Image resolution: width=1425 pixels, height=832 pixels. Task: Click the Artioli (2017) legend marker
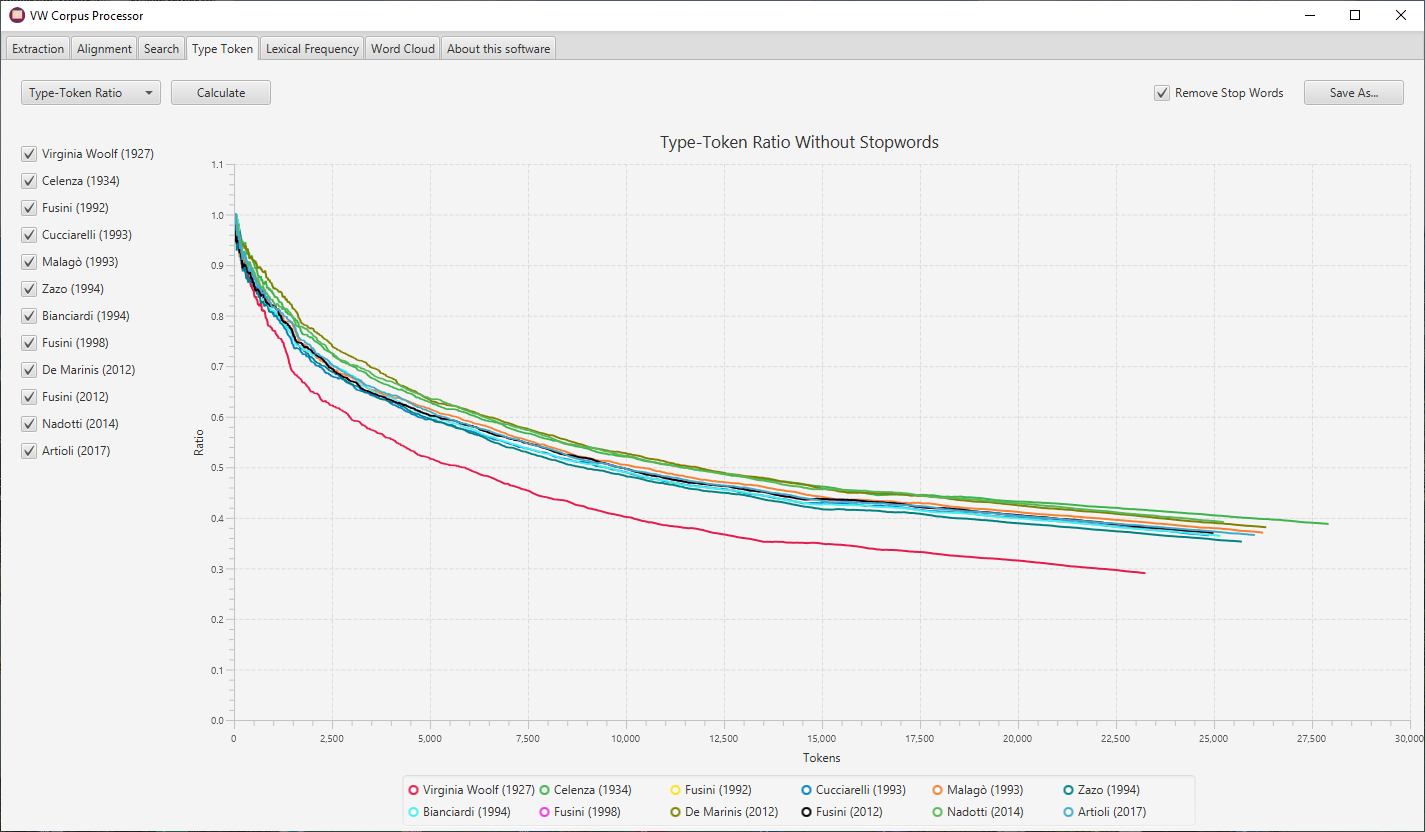pos(1069,812)
